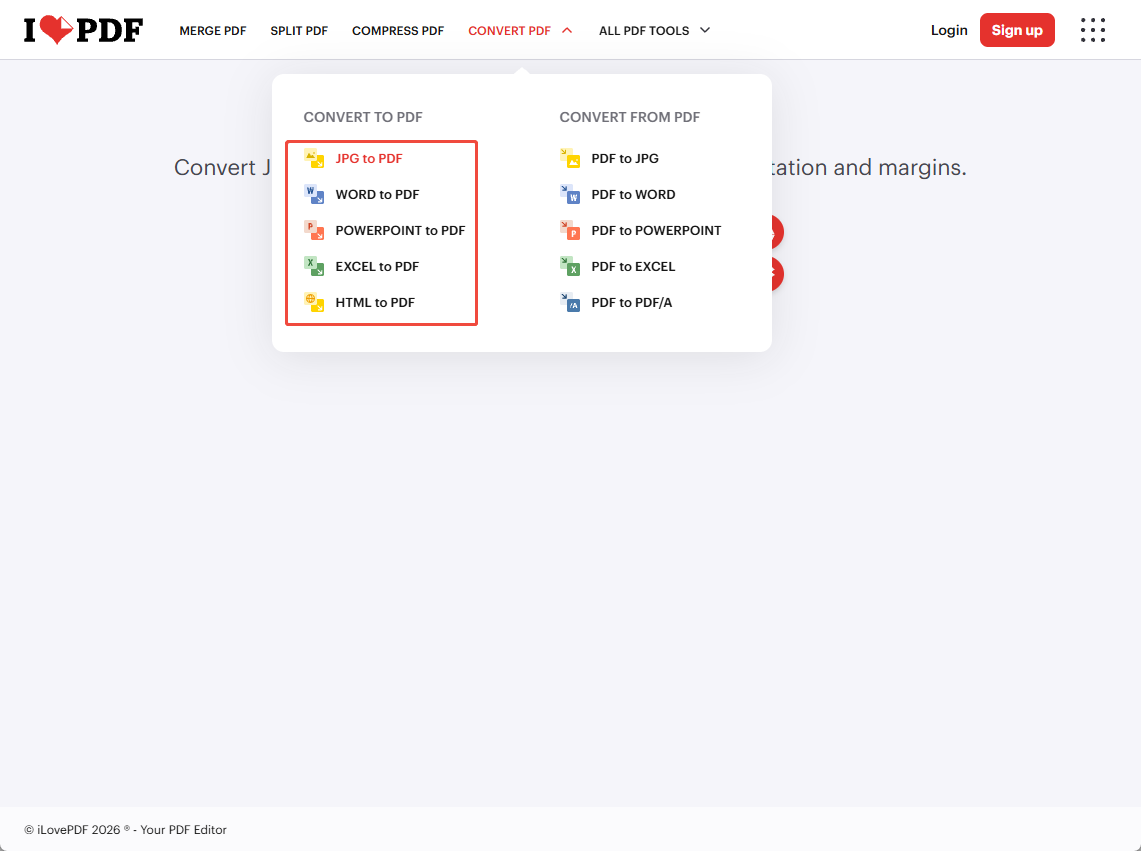1141x851 pixels.
Task: Open the MERGE PDF menu item
Action: [212, 31]
